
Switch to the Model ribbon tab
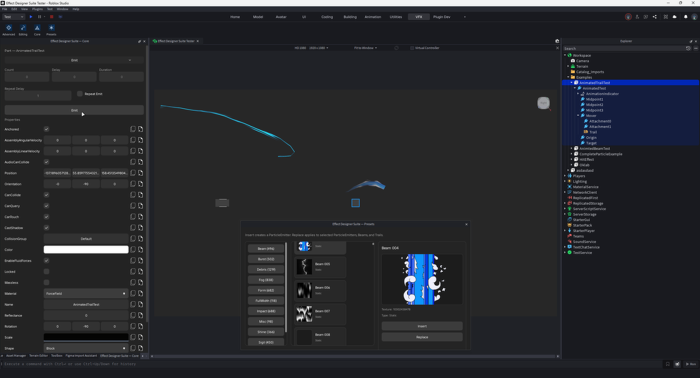click(258, 17)
